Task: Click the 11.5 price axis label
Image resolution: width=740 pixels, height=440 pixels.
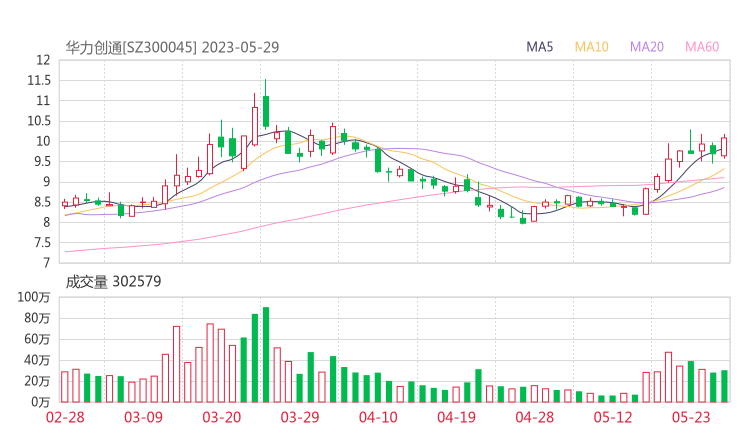Action: (x=39, y=80)
